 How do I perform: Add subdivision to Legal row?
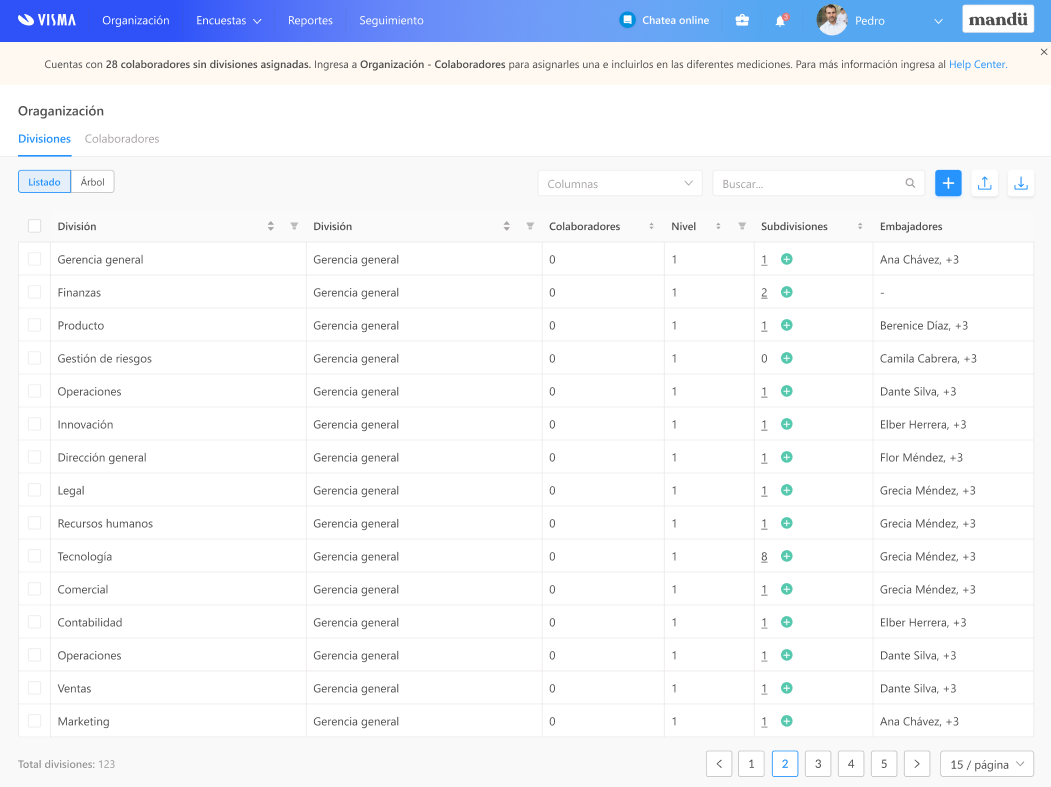click(787, 490)
